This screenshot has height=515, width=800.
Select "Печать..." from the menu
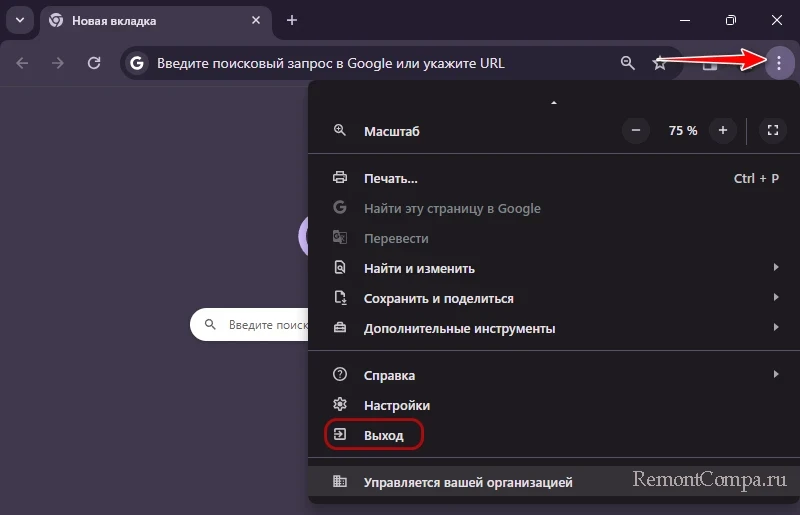click(390, 178)
